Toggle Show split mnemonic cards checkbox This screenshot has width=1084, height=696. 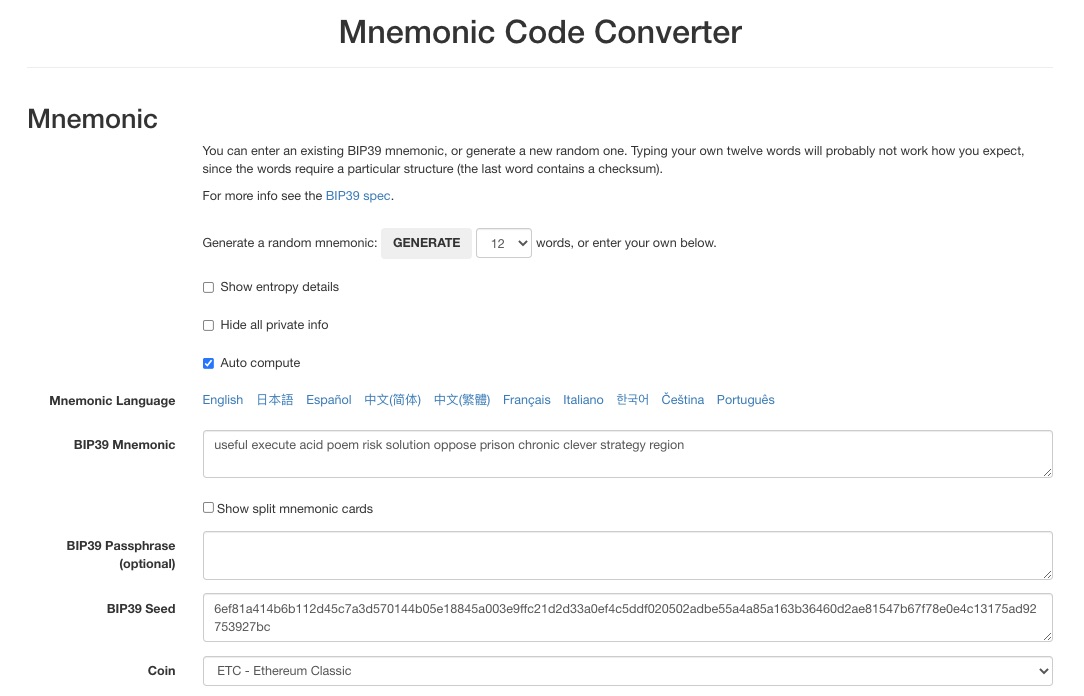coord(208,508)
